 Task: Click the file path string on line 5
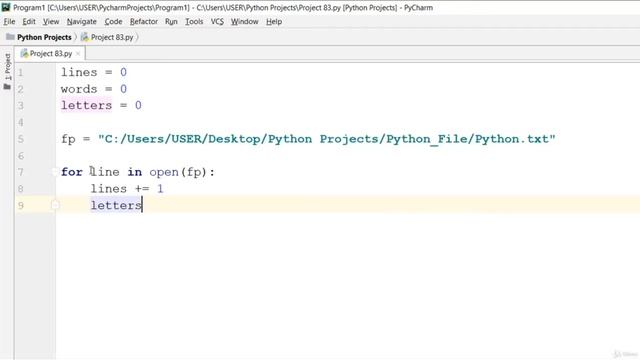click(327, 139)
